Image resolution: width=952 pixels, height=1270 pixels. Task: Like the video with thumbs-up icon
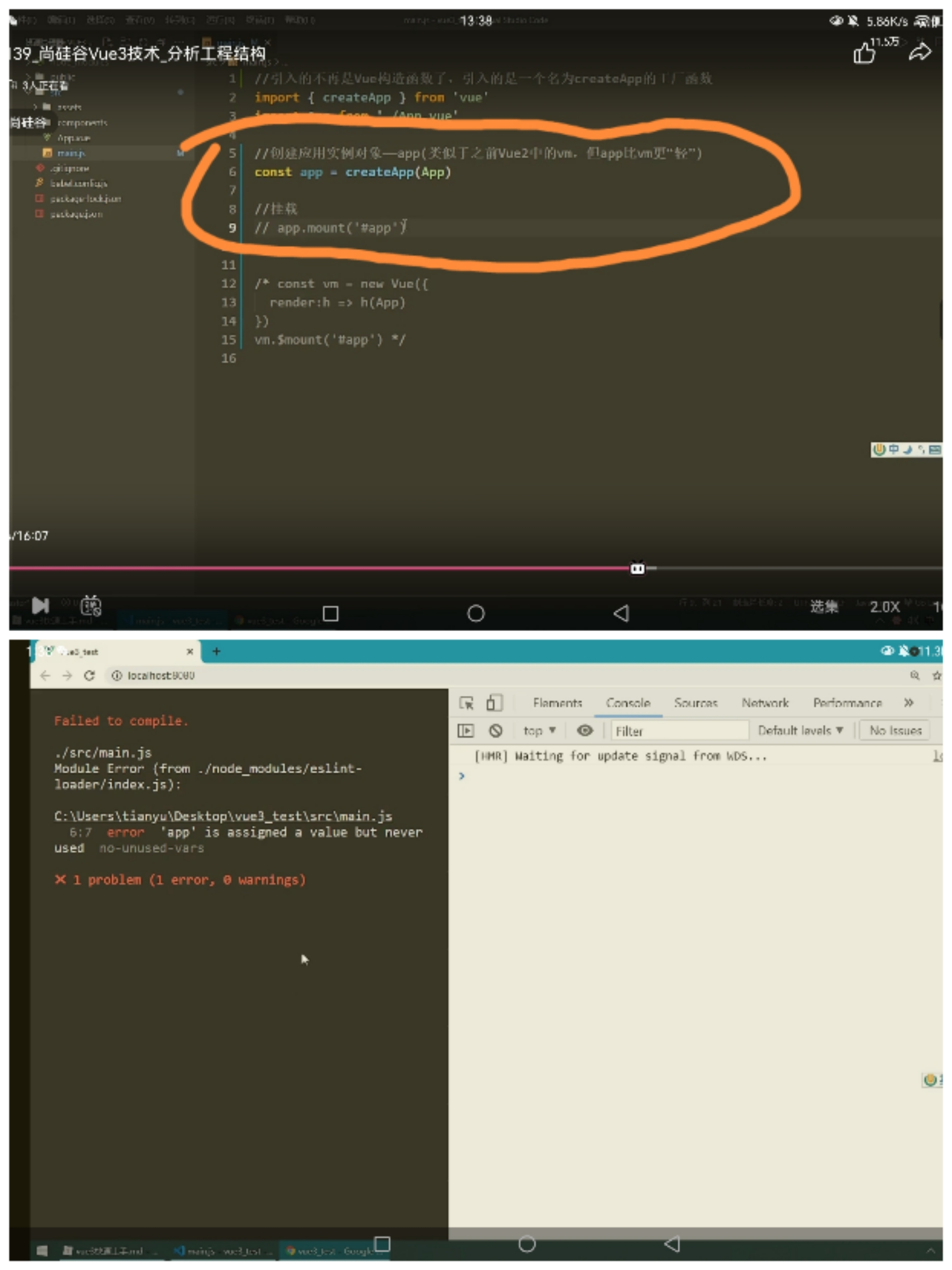(864, 53)
